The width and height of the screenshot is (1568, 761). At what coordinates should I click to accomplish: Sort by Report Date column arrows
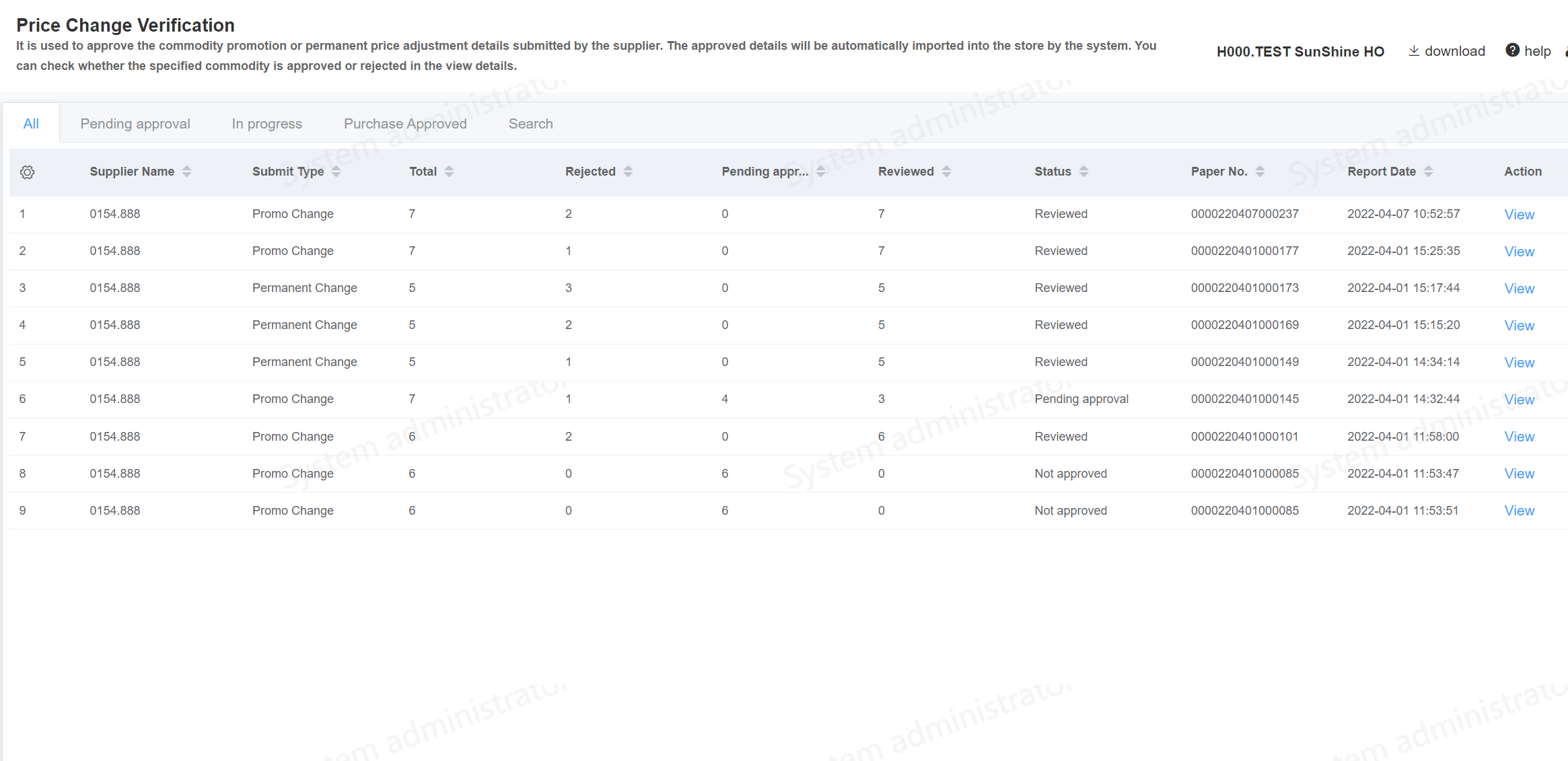pos(1428,172)
